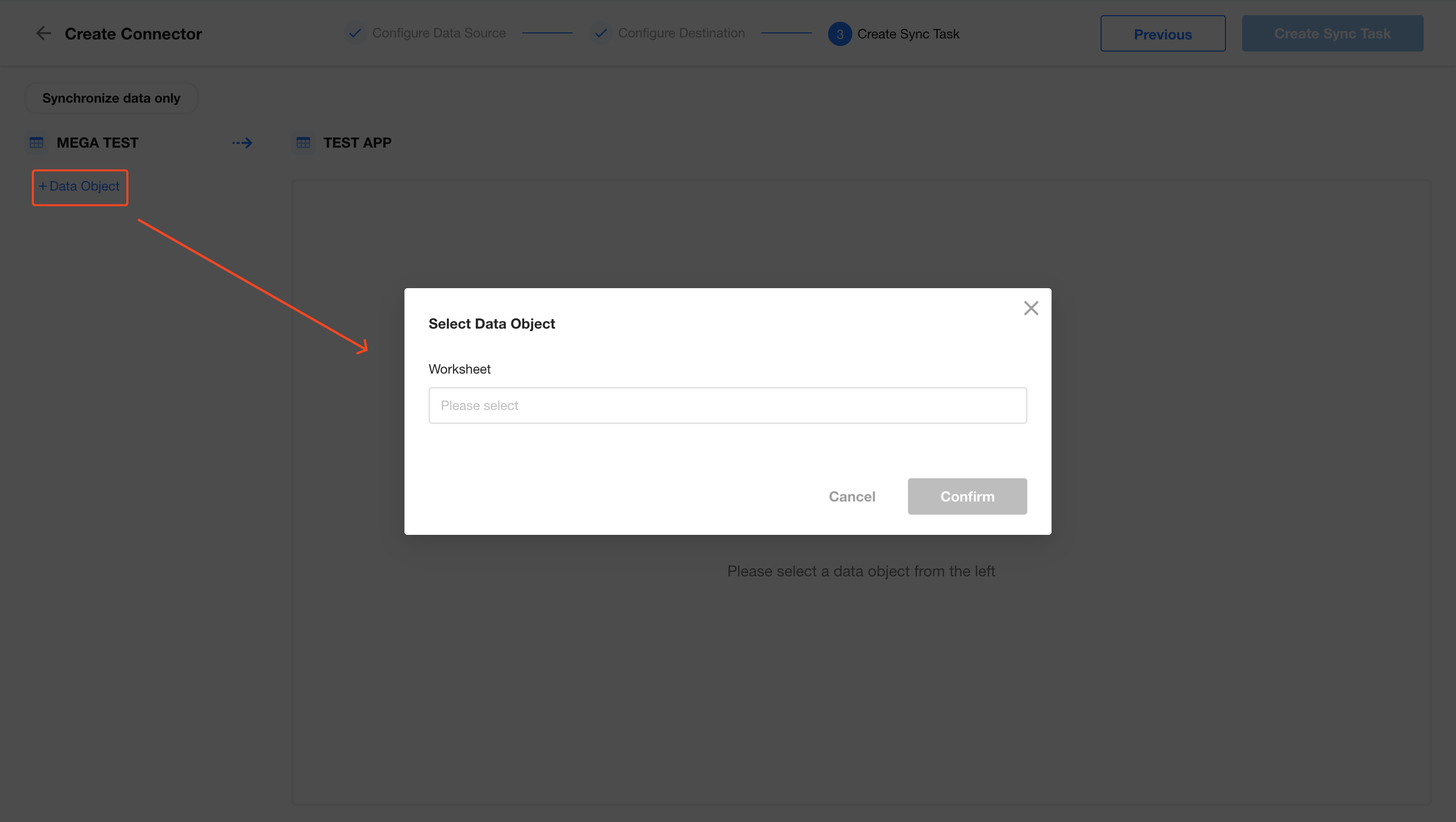This screenshot has height=822, width=1456.
Task: Click the back arrow next to Create Connector
Action: [x=43, y=33]
